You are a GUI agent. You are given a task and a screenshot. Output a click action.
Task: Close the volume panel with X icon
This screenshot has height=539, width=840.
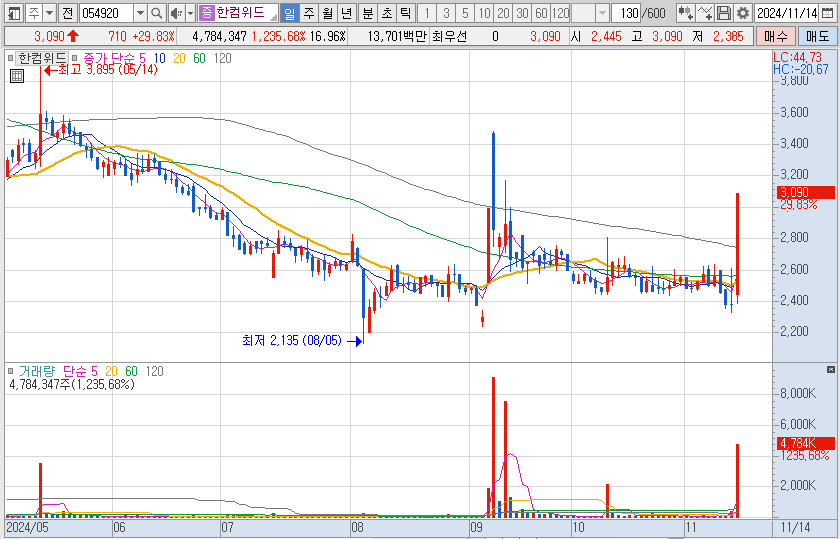(x=831, y=369)
